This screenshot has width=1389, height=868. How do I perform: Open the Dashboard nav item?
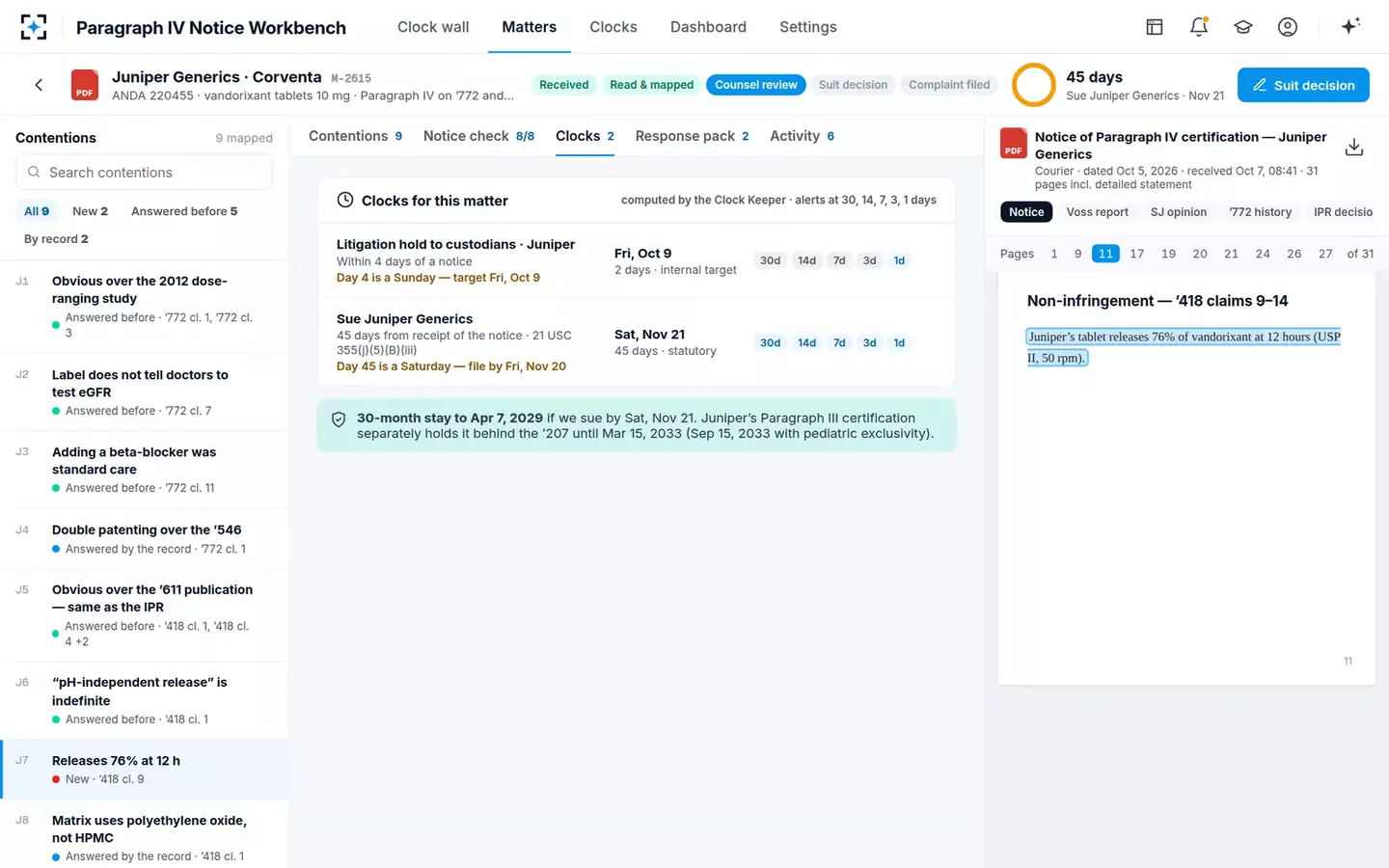[708, 27]
